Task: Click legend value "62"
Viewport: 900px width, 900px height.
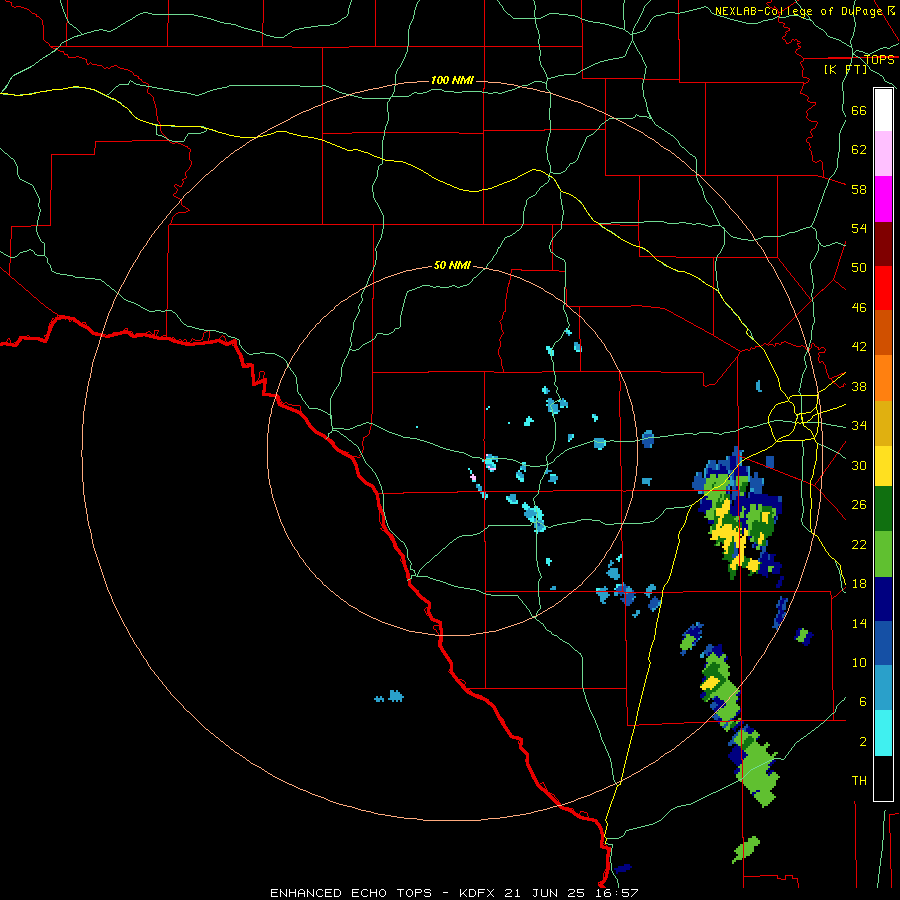Action: pos(859,150)
